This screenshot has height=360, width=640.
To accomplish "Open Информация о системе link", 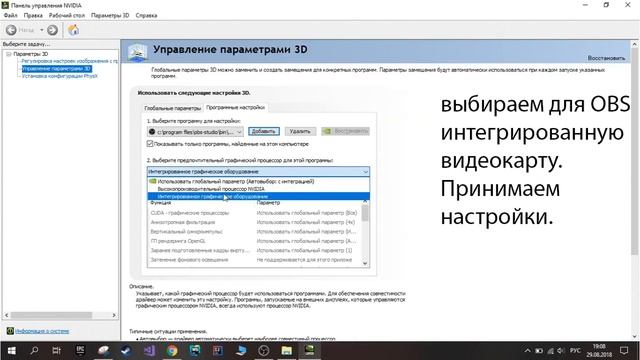I will (x=42, y=331).
